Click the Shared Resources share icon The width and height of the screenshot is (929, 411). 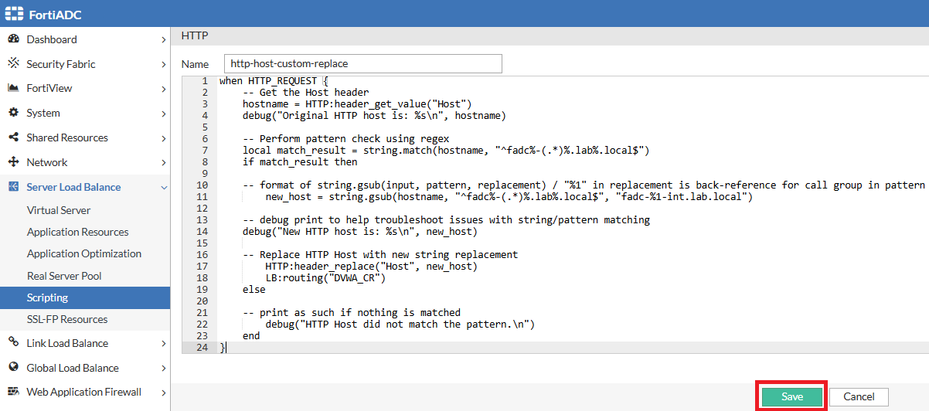(14, 137)
